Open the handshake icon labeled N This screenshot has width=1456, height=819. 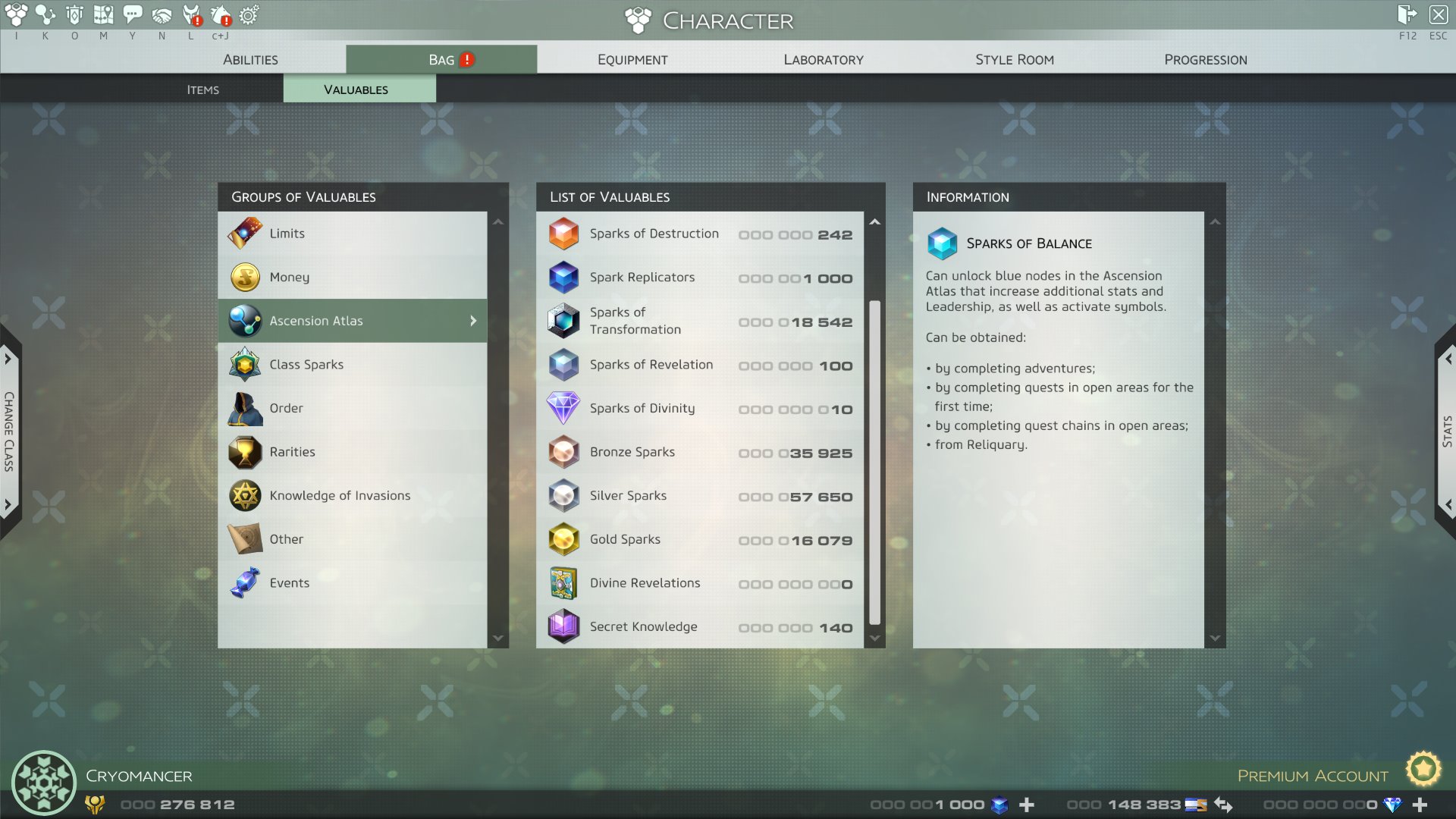pos(162,14)
